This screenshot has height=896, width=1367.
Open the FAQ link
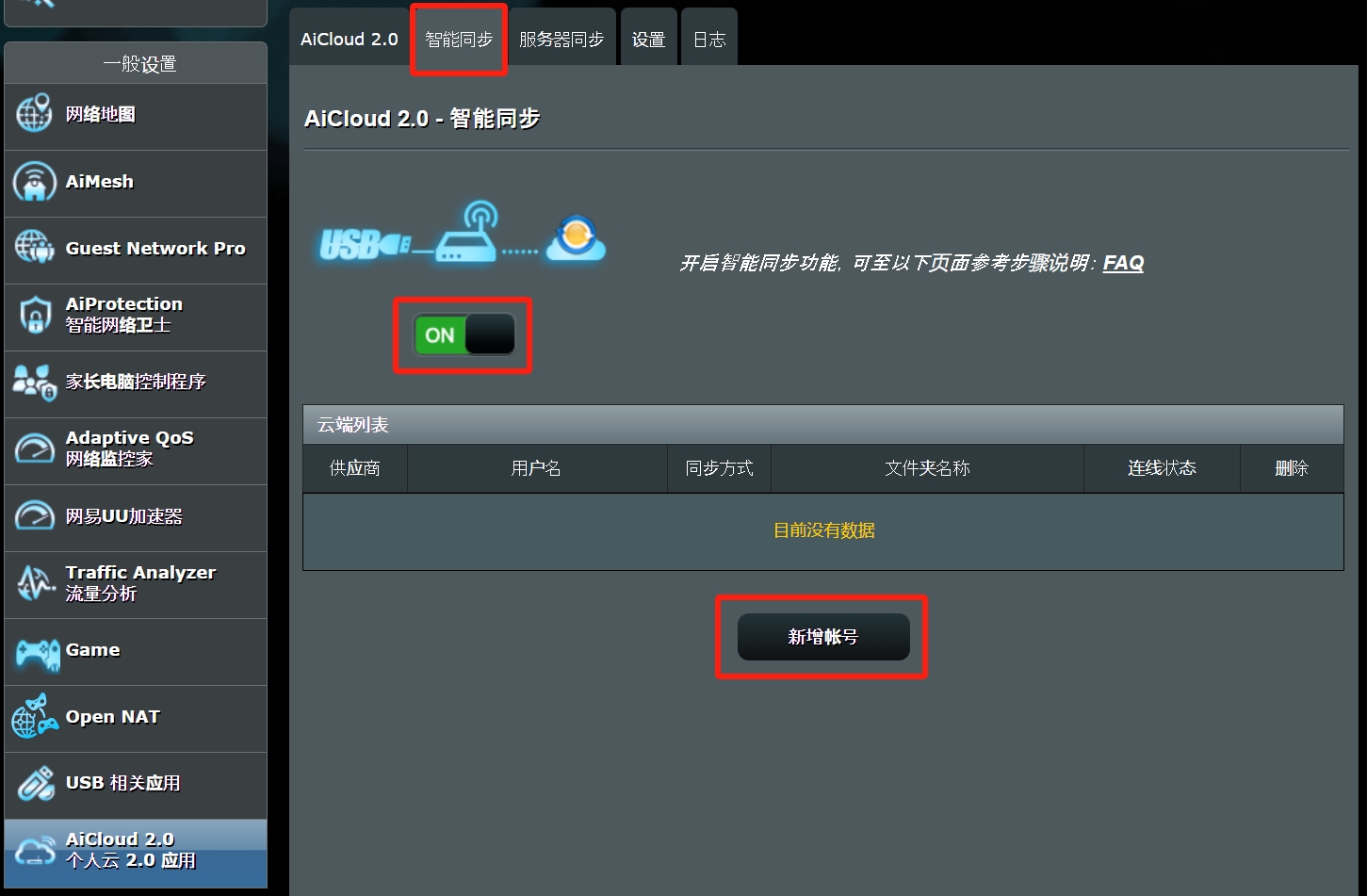click(x=1123, y=263)
